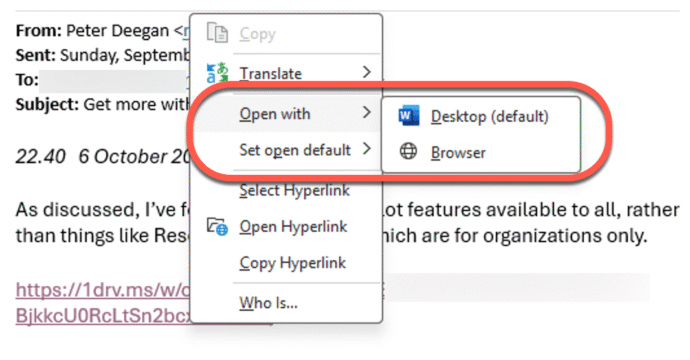Choose the Copy menu entry
Image resolution: width=690 pixels, height=360 pixels.
286,34
